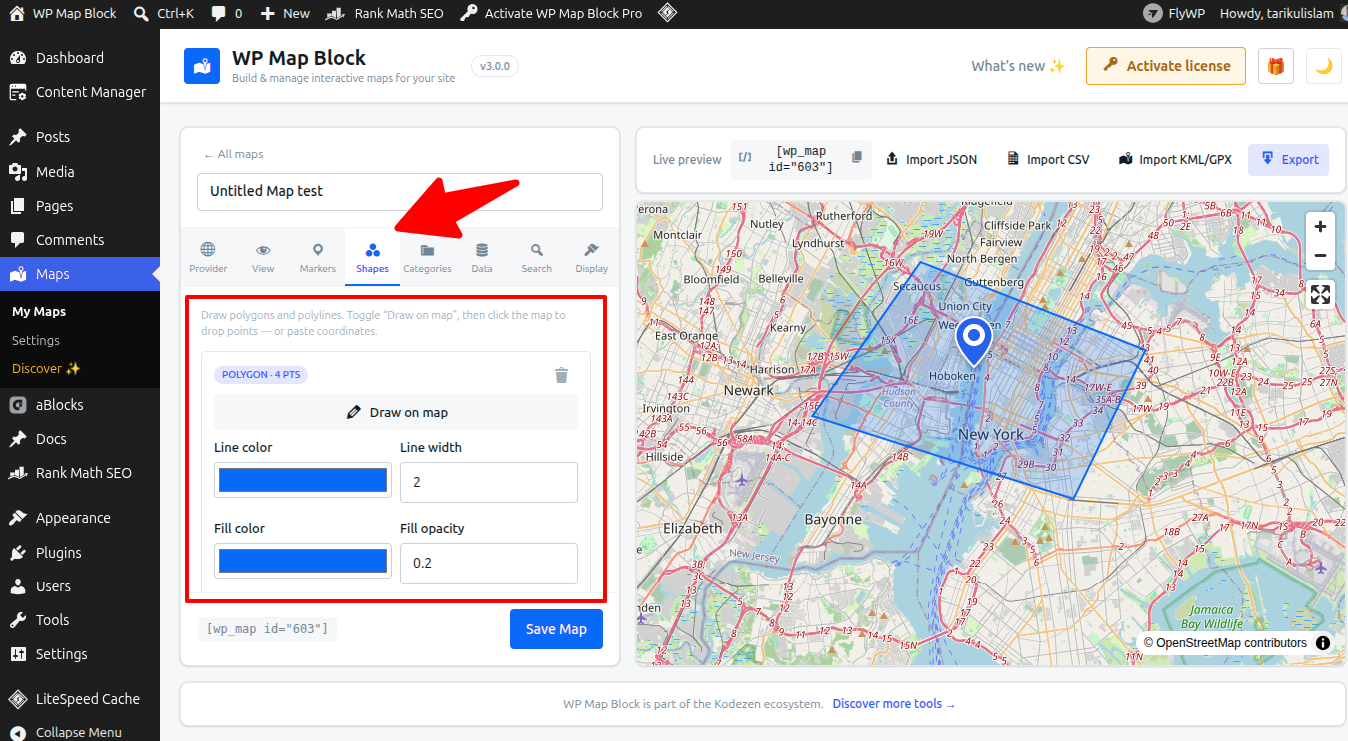Open the Ctrl+K search in admin bar
The width and height of the screenshot is (1348, 741).
[163, 13]
